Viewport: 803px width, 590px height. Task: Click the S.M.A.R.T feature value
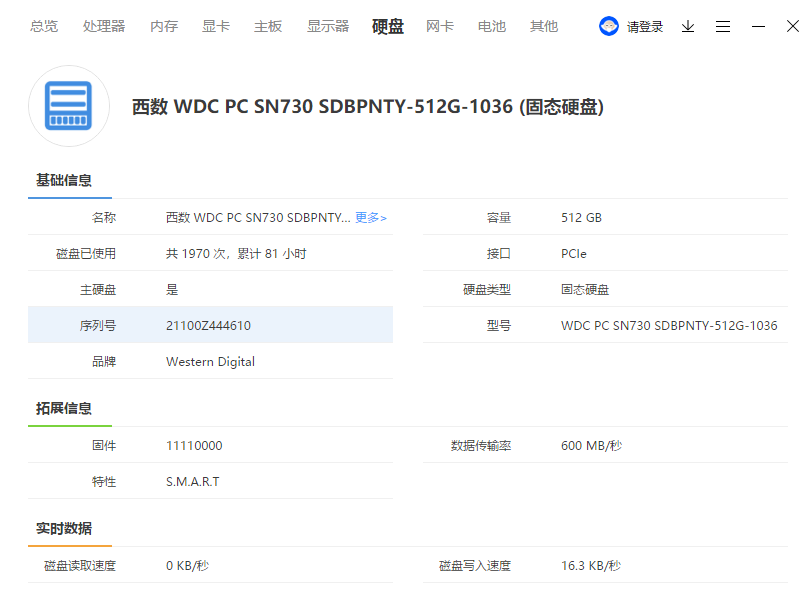[x=193, y=481]
